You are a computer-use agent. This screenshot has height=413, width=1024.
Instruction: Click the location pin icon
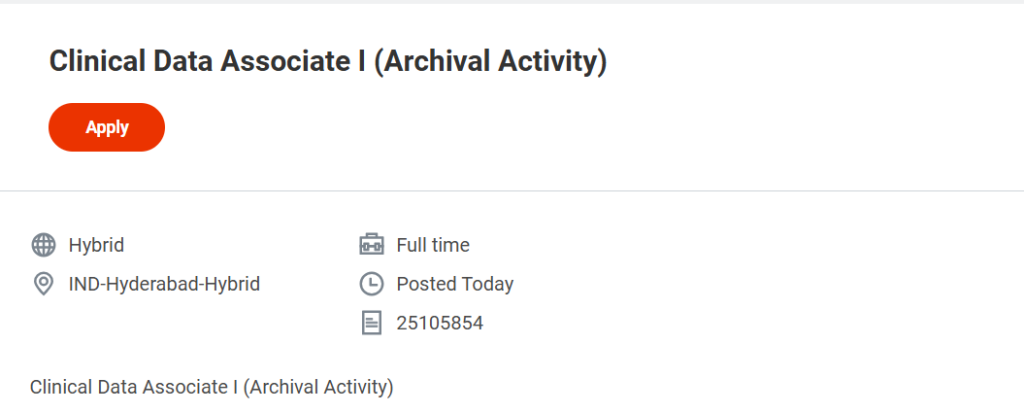pyautogui.click(x=43, y=284)
